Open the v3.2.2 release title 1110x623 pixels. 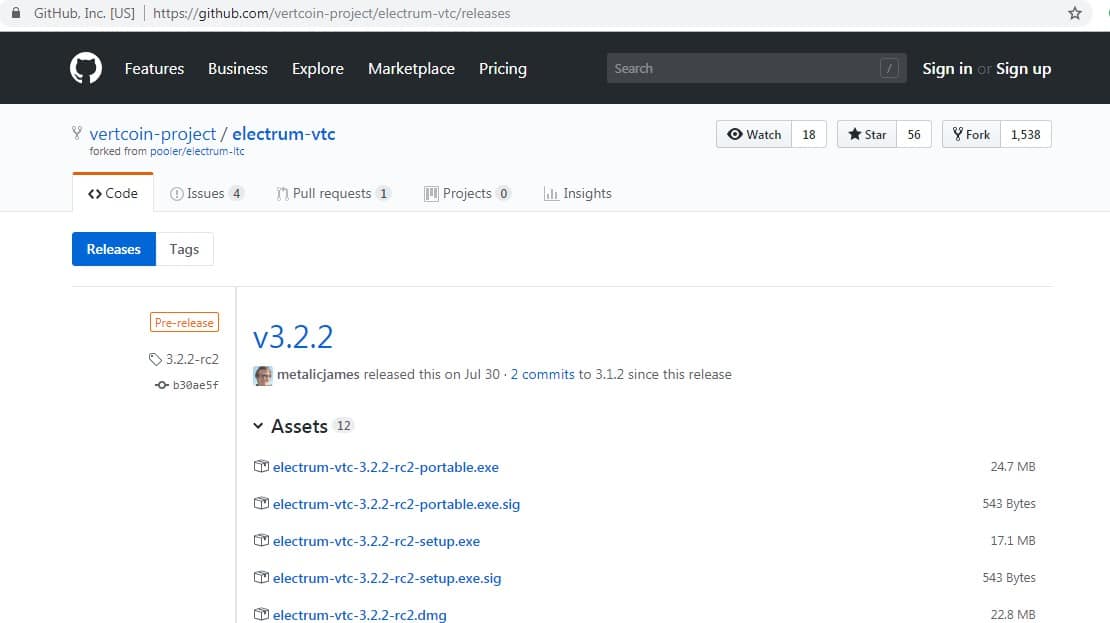pyautogui.click(x=293, y=337)
